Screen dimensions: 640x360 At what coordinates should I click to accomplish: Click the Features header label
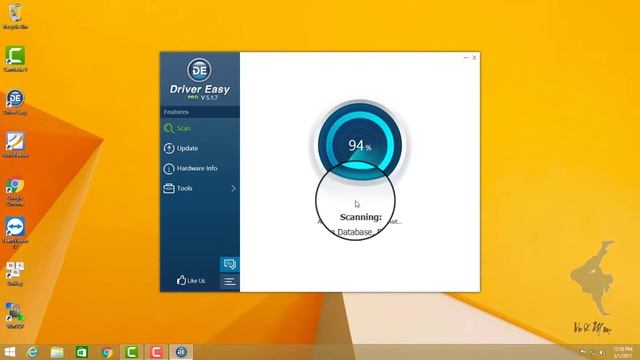pos(176,112)
